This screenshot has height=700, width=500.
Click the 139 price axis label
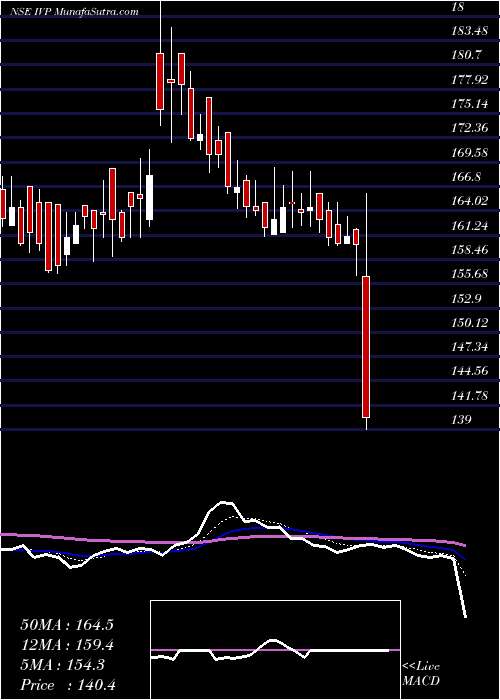[x=462, y=420]
